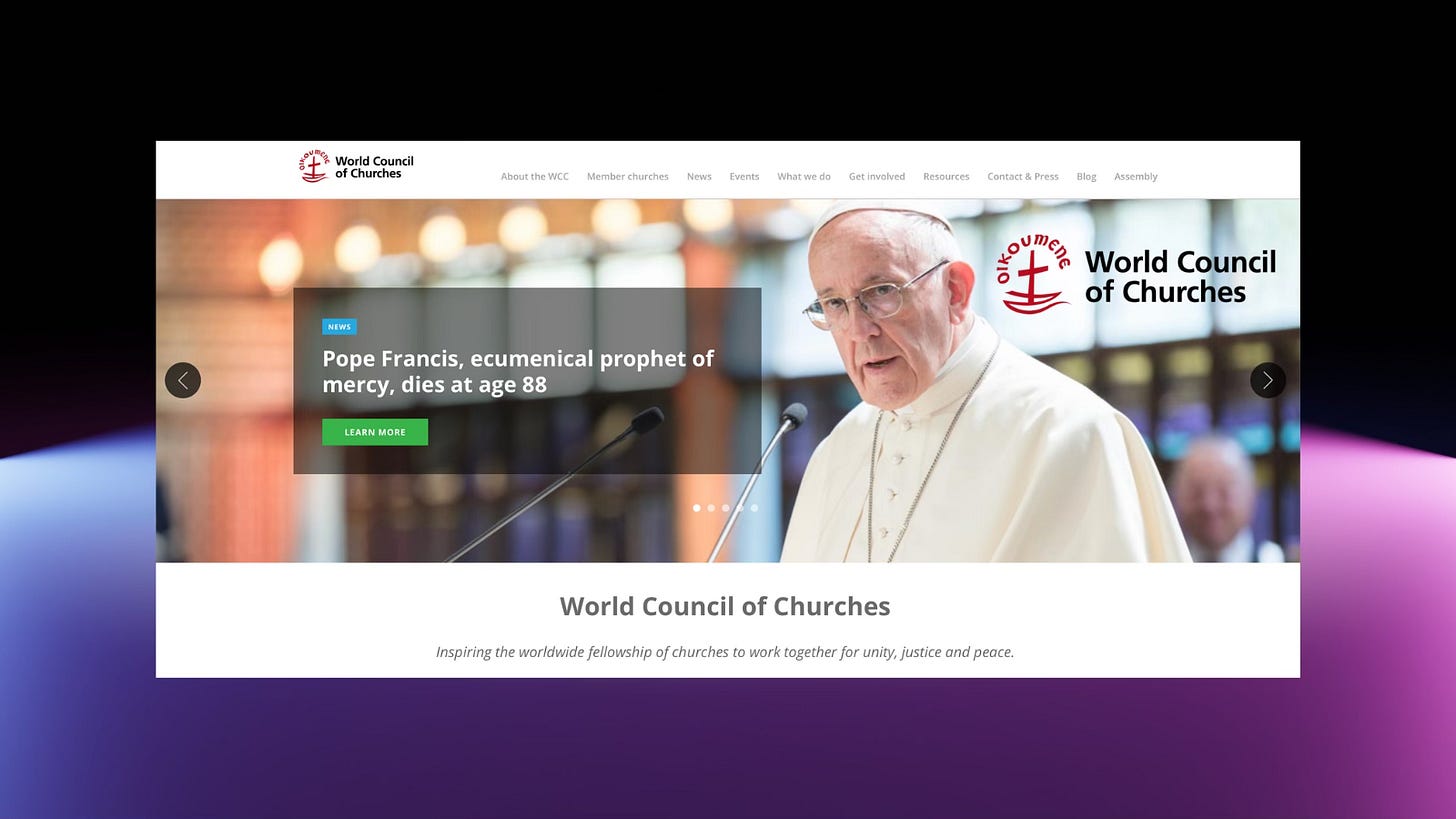This screenshot has height=819, width=1456.
Task: Click the large Oikoumene logo on banner
Action: point(1137,274)
